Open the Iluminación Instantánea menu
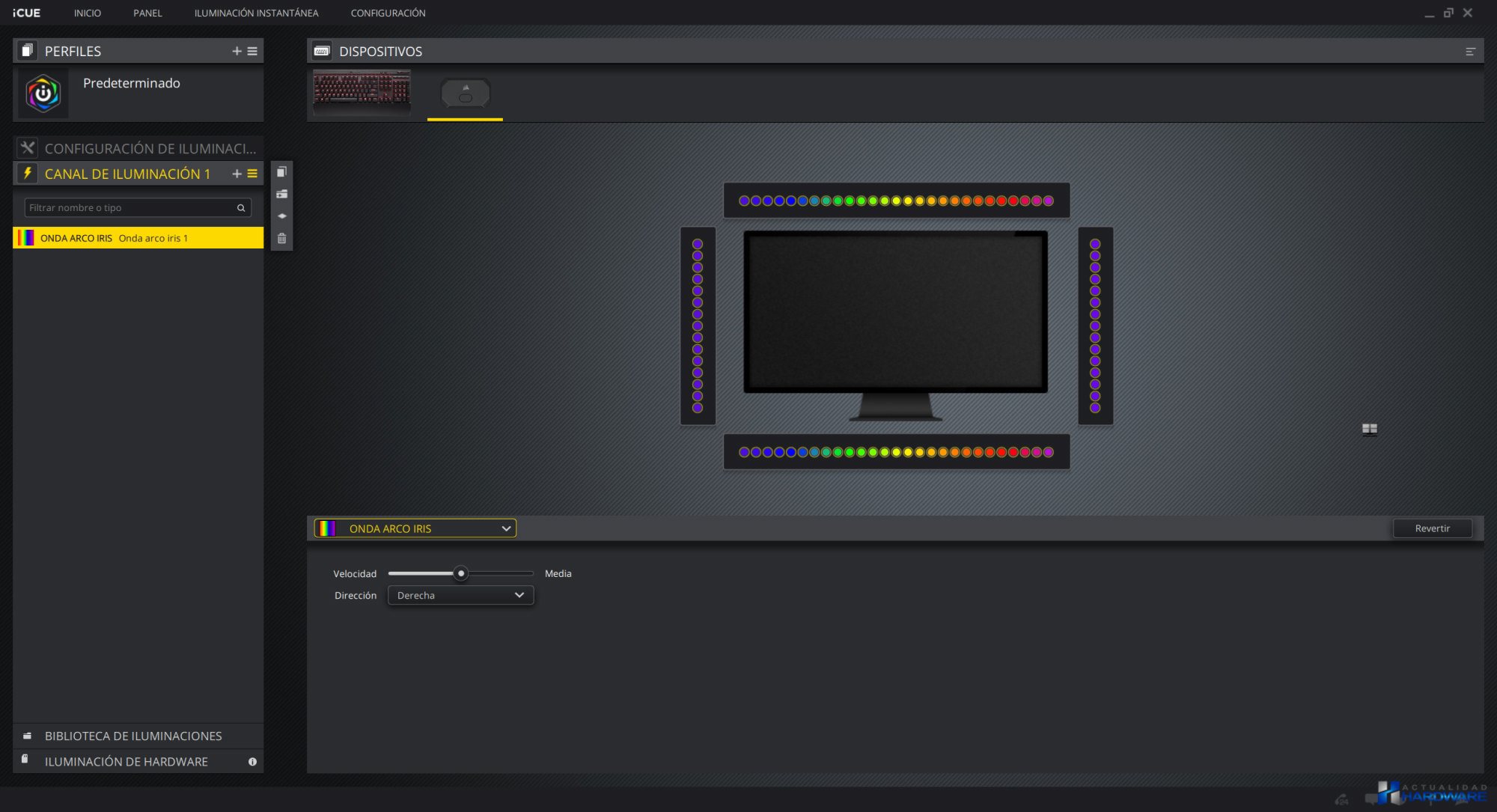This screenshot has height=812, width=1497. click(256, 13)
